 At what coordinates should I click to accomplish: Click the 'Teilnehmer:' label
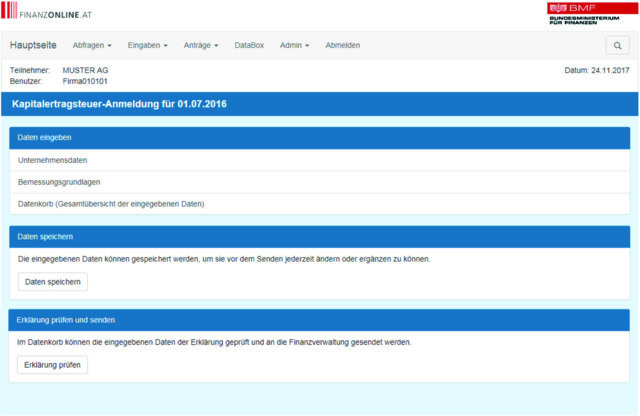coord(30,70)
